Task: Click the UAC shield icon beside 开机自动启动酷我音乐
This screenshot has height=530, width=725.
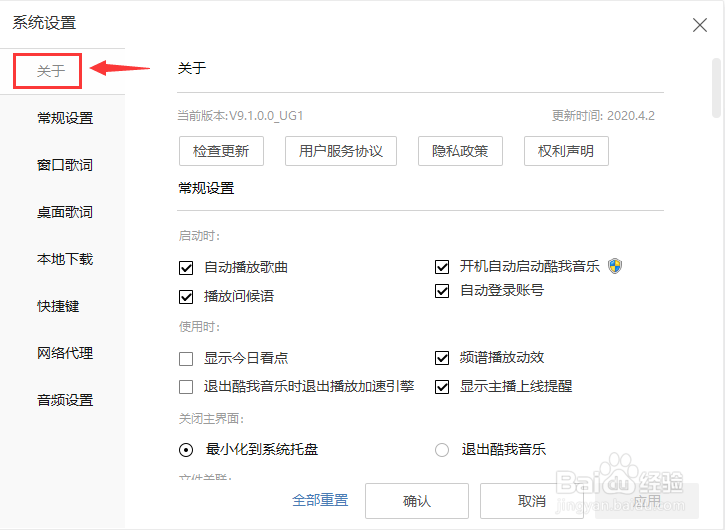Action: point(614,266)
